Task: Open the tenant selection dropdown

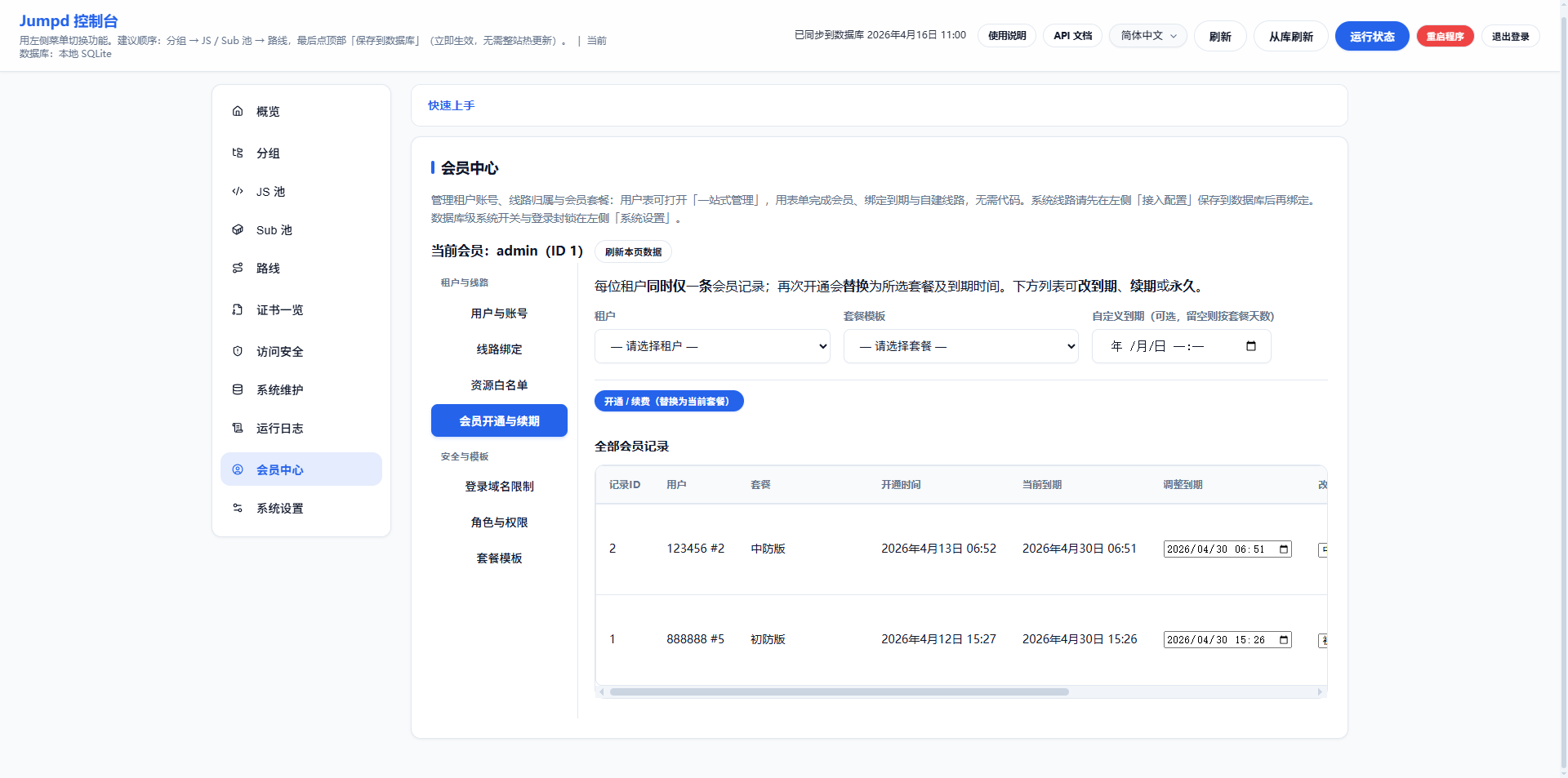Action: coord(711,346)
